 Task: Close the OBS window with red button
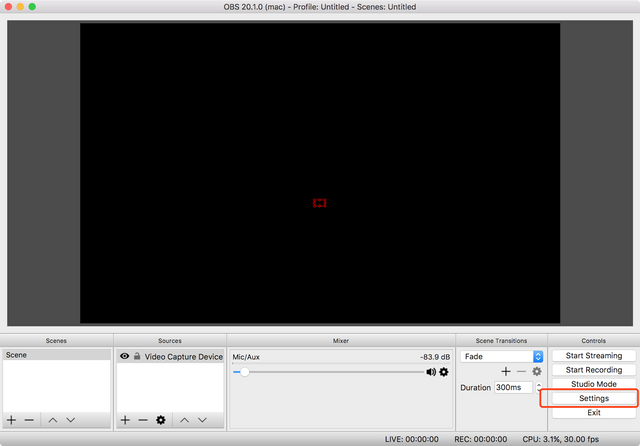8,7
